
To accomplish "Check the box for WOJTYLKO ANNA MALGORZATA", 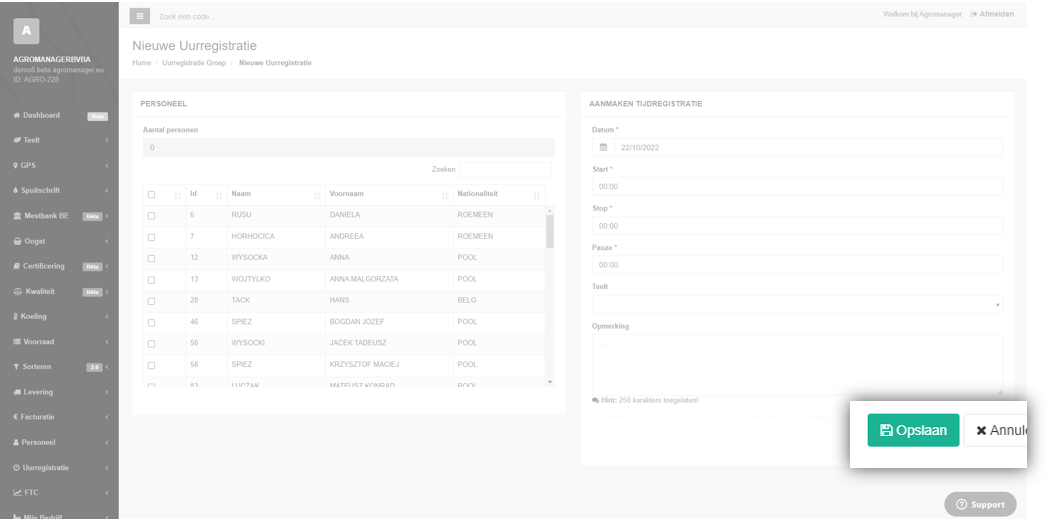I will 152,280.
